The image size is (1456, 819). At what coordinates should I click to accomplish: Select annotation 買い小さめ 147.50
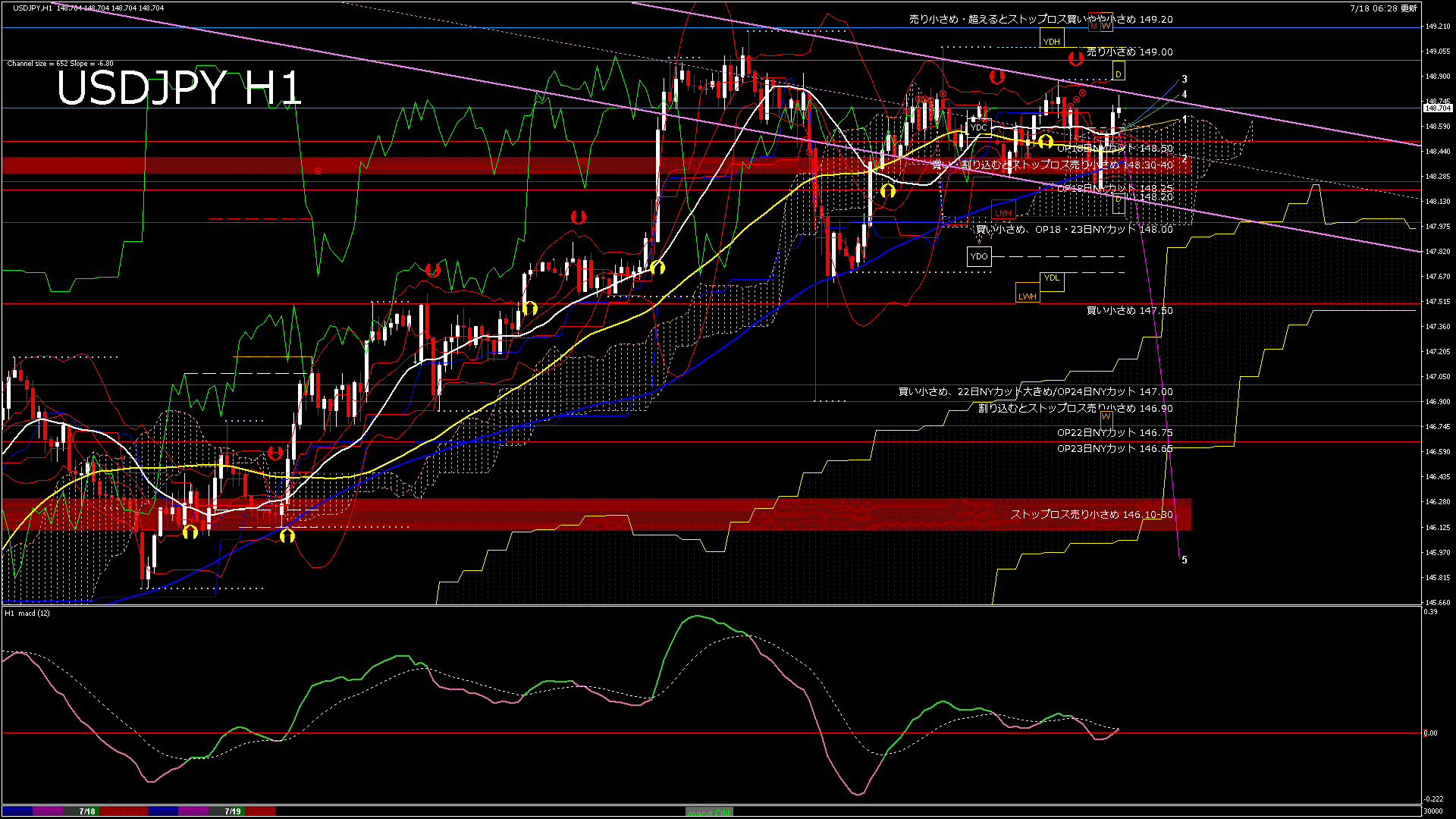1130,310
